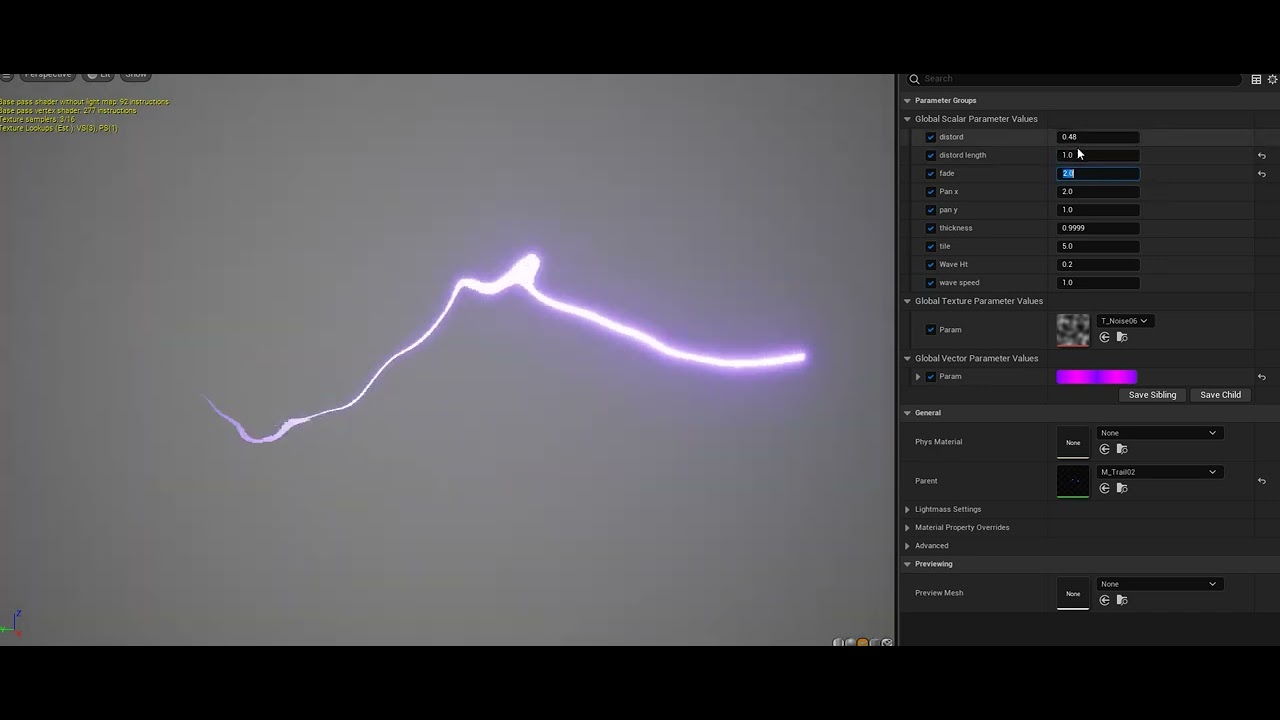This screenshot has height=720, width=1280.
Task: Use selected asset for the T_Noise06 texture
Action: 1105,337
